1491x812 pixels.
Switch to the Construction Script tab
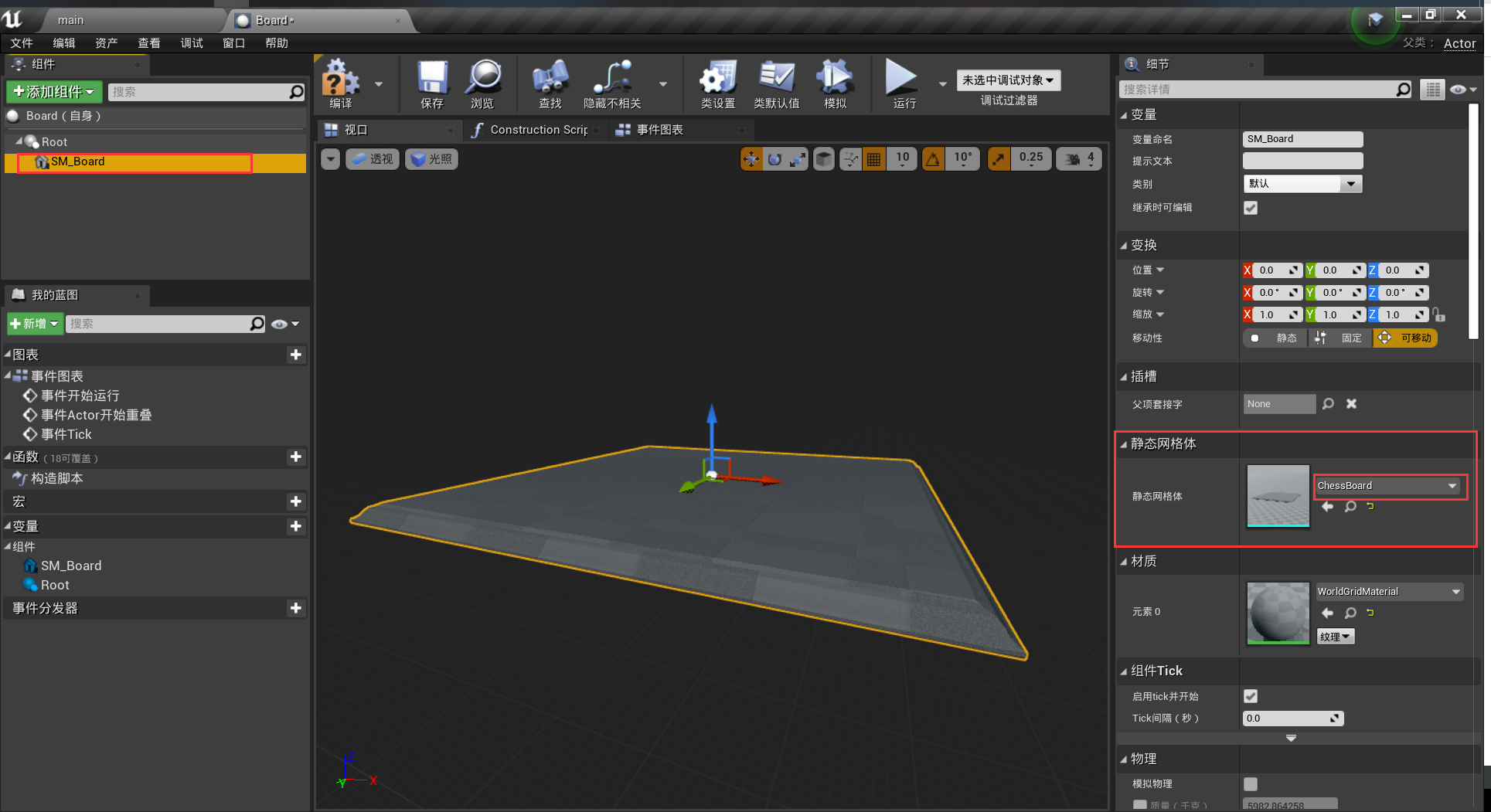pos(538,130)
